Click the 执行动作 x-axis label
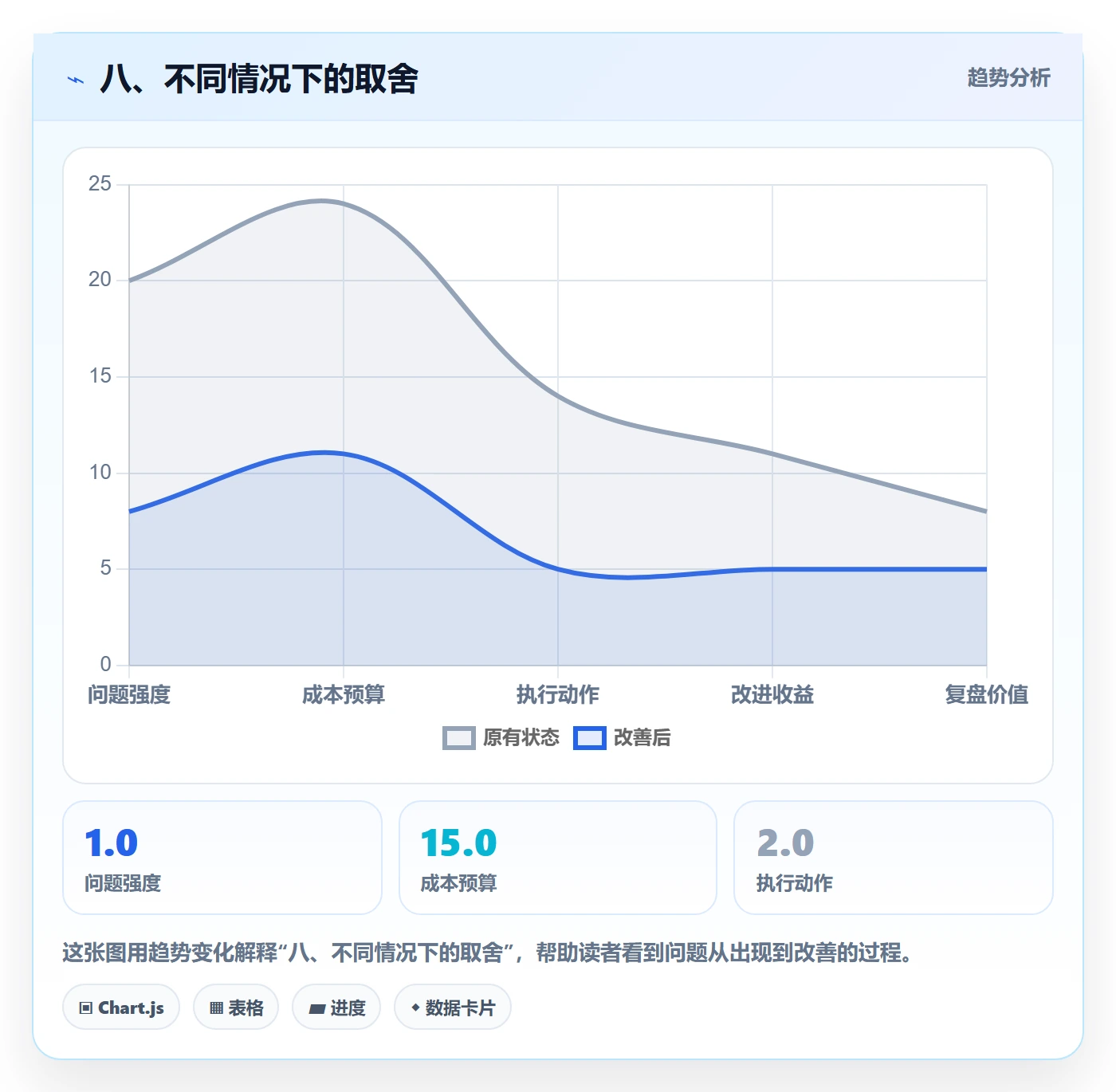This screenshot has height=1092, width=1116. coord(558,694)
